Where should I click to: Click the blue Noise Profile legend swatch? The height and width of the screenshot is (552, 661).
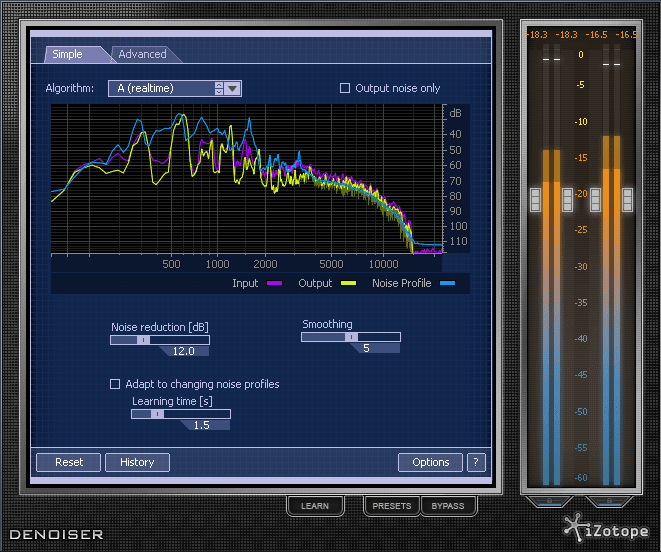pyautogui.click(x=448, y=283)
